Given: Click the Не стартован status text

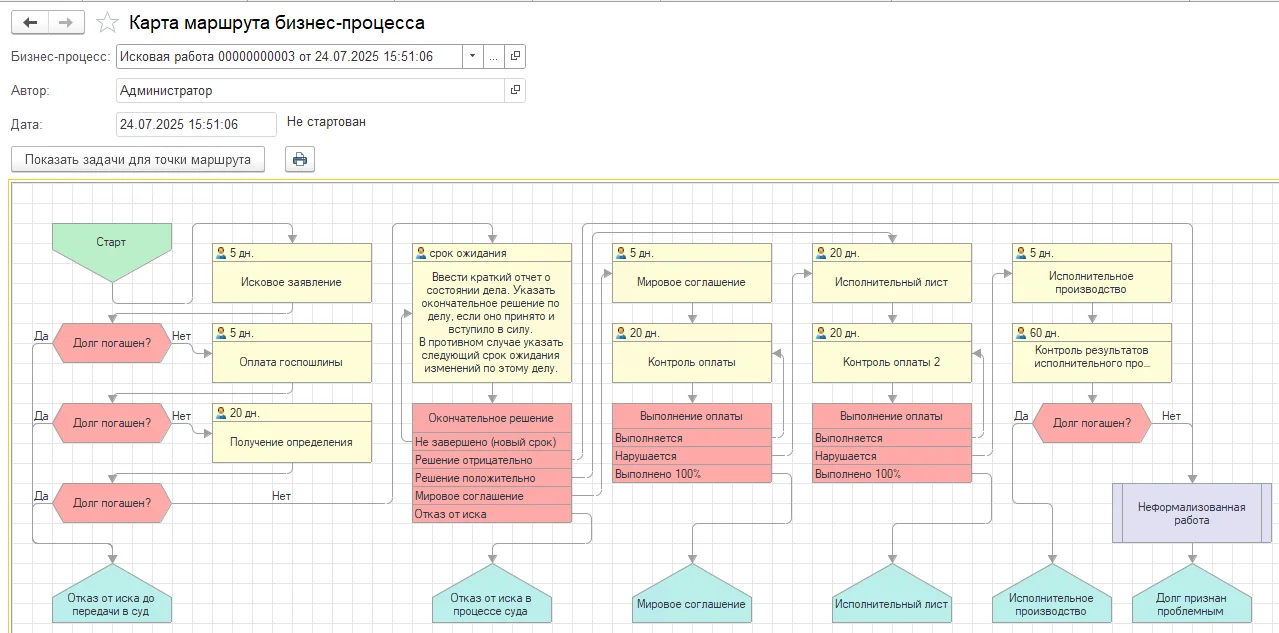Looking at the screenshot, I should tap(326, 122).
